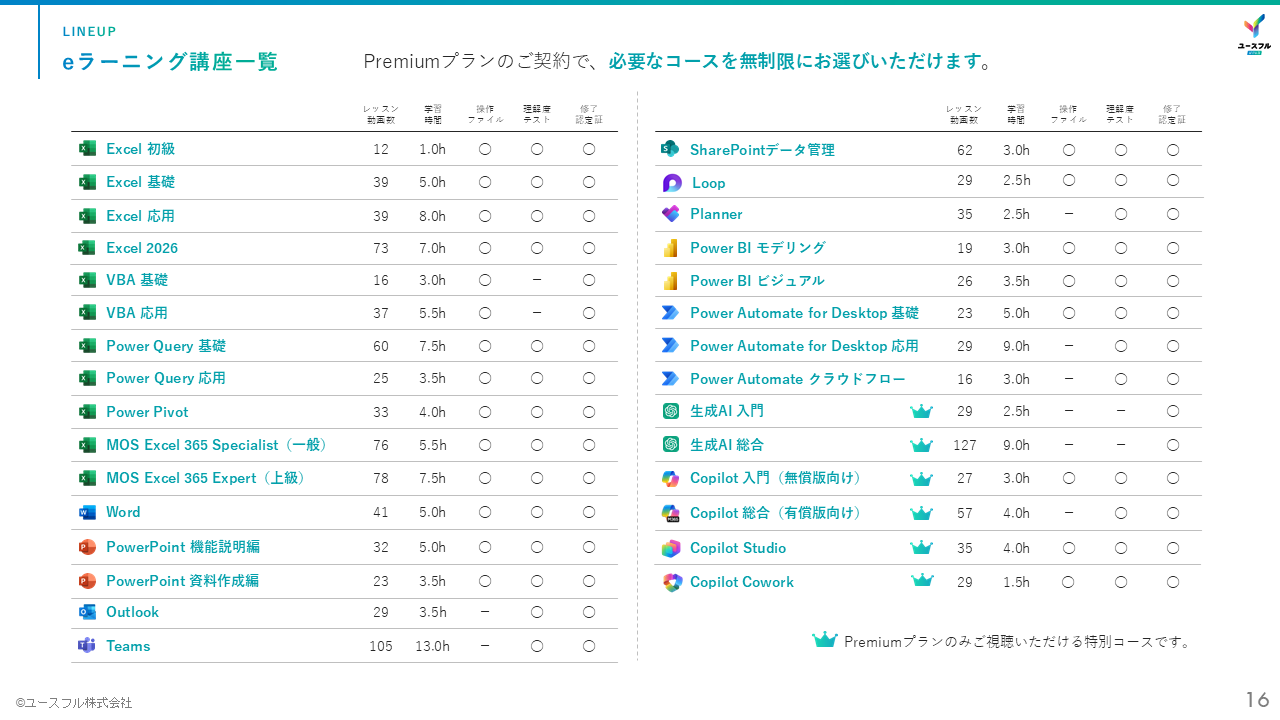
Task: Click the ©ユースフル株式会社 footer text
Action: click(x=73, y=703)
